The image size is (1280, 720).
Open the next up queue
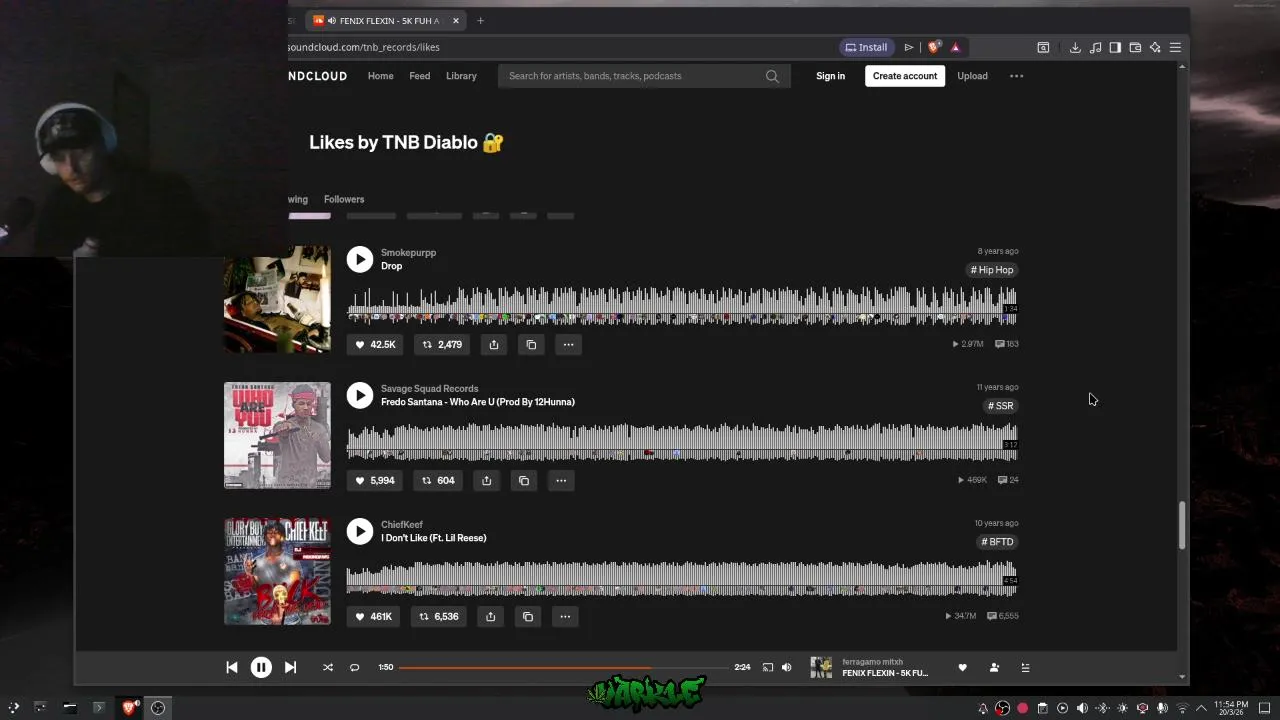click(x=1025, y=667)
